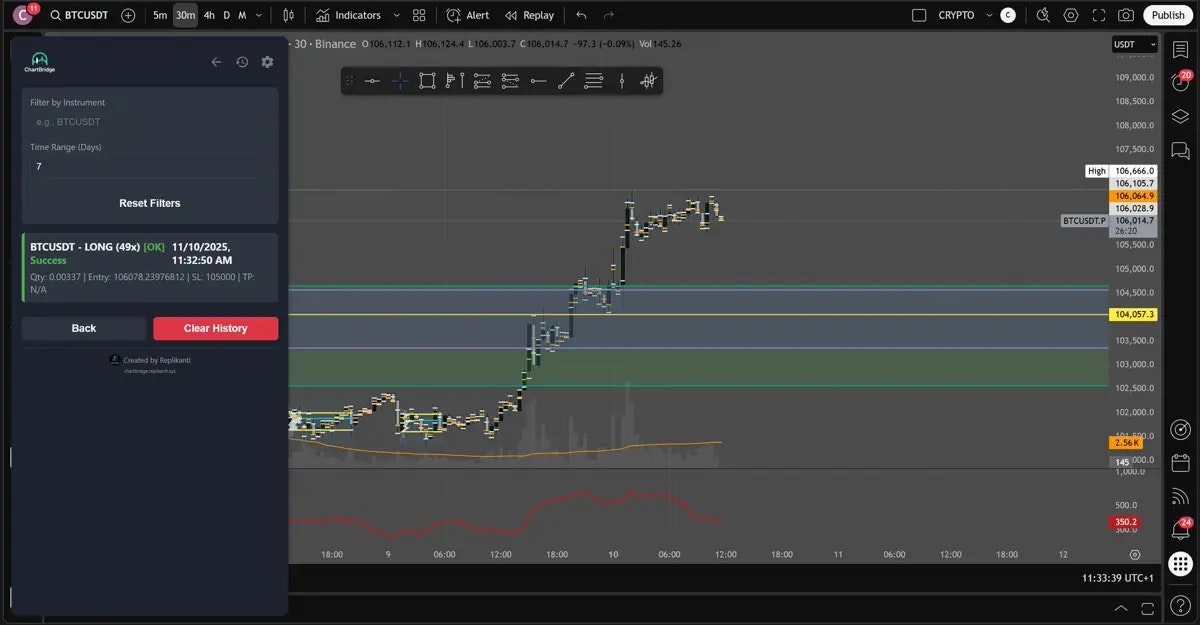Open the chats panel icon
This screenshot has height=625, width=1200.
[1180, 151]
